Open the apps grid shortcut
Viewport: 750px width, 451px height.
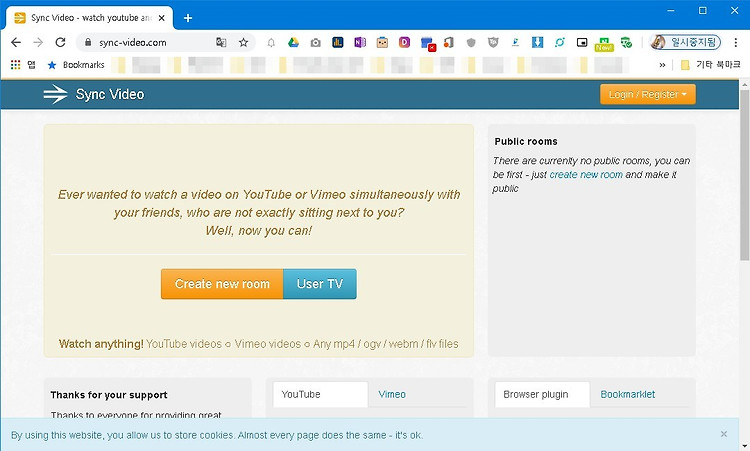[16, 65]
